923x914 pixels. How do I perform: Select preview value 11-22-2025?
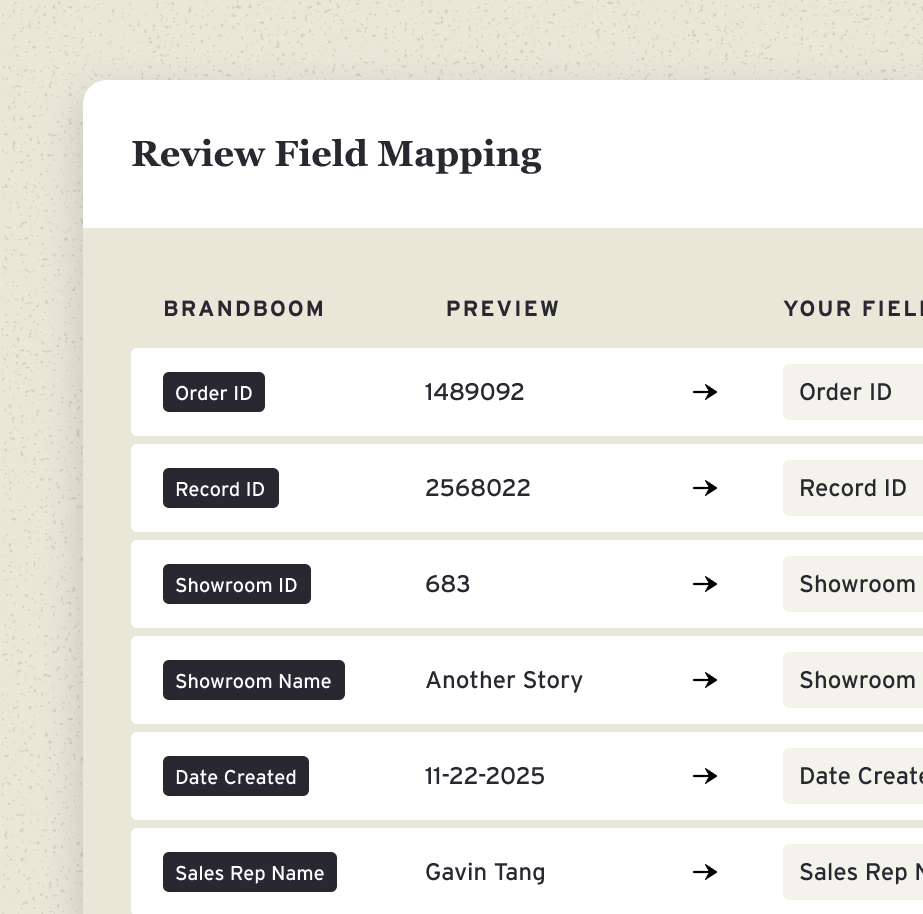[485, 776]
